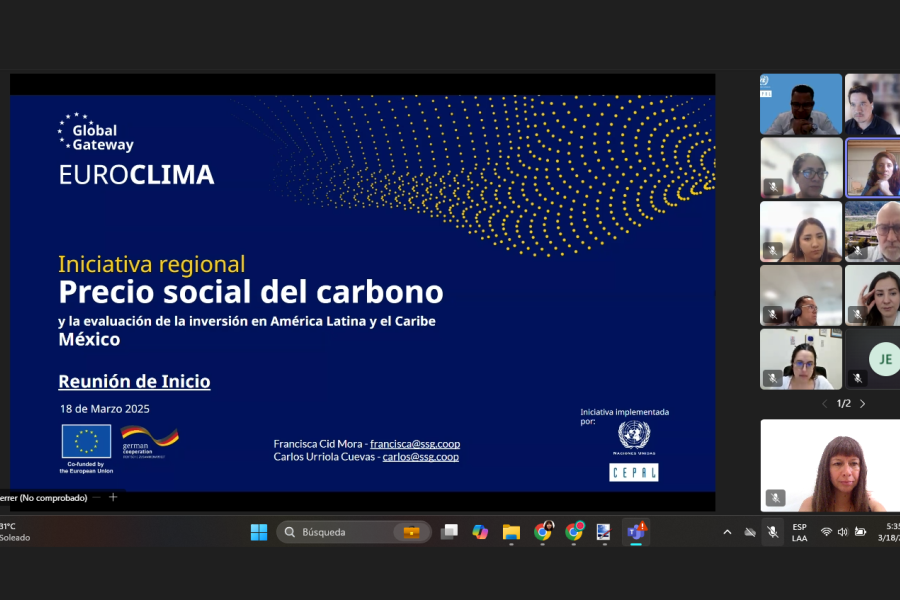Open the Wi-Fi network tray icon
This screenshot has width=900, height=600.
(x=826, y=532)
